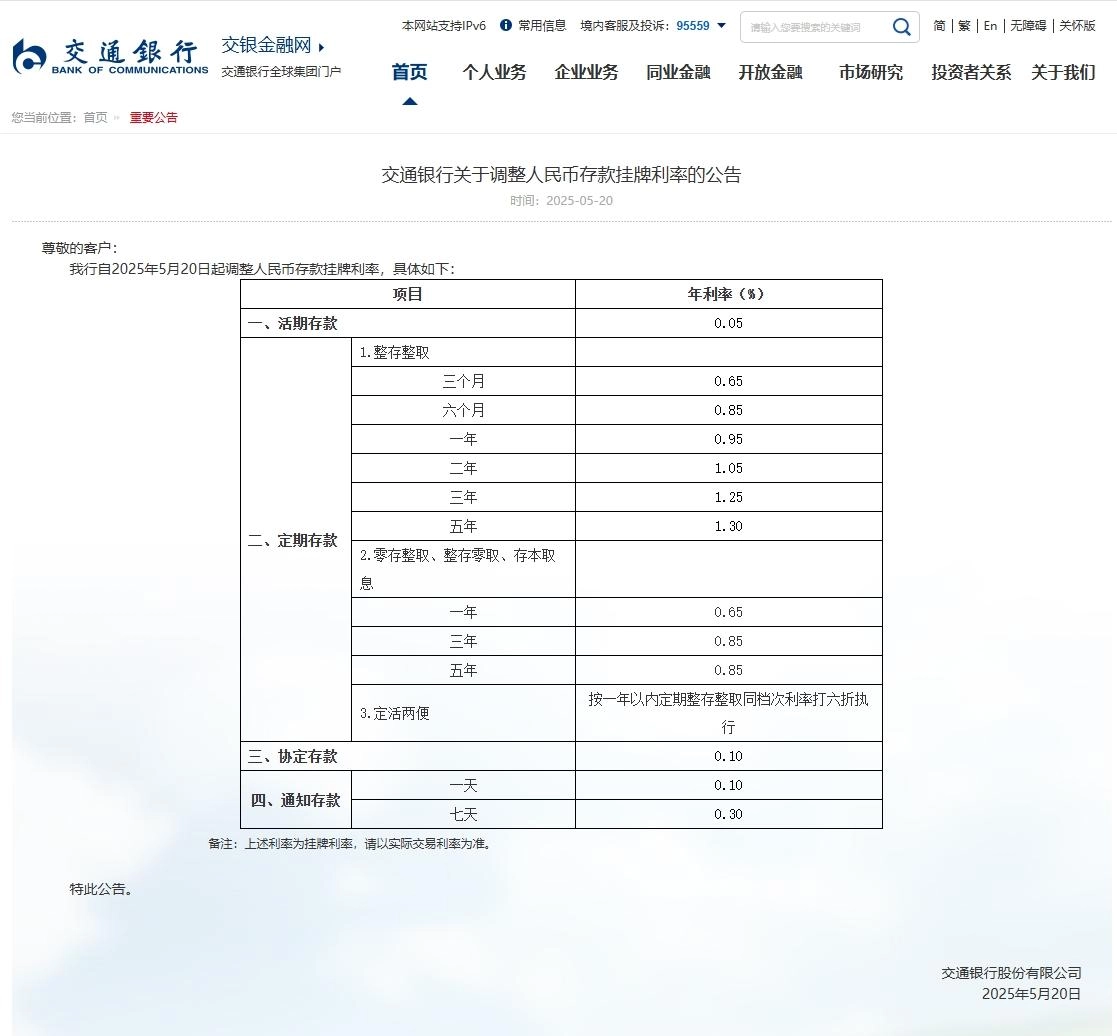Click the 重要公告 breadcrumb link
Viewport: 1117px width, 1036px height.
click(154, 117)
